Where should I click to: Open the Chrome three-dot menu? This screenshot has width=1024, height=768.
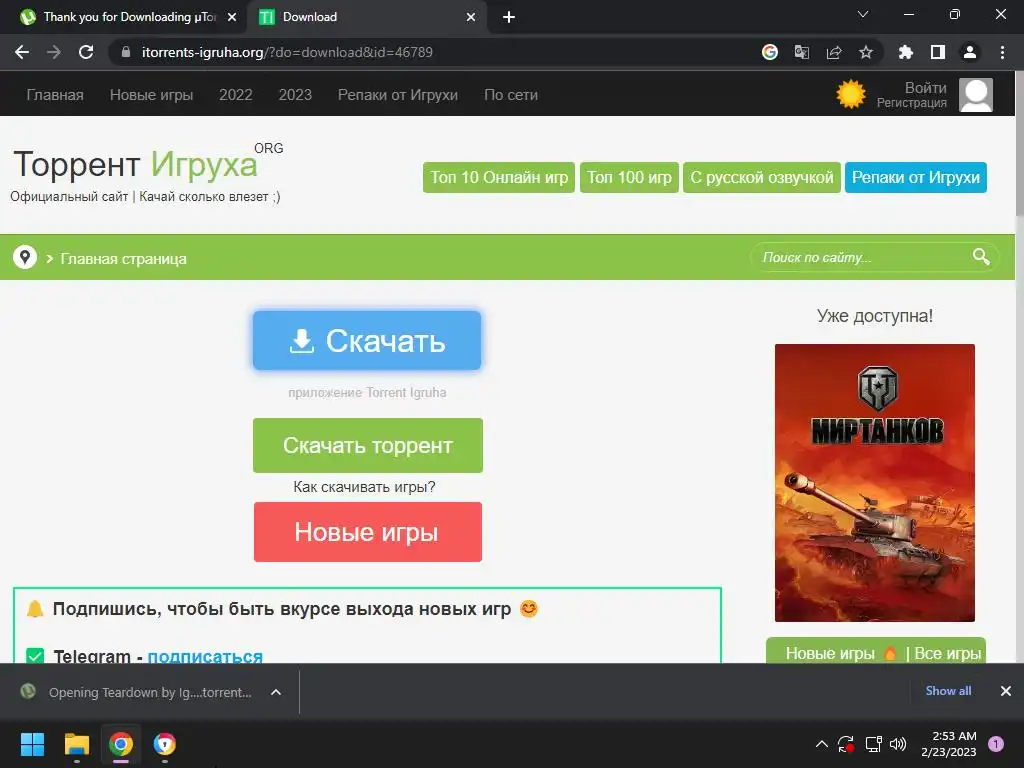click(1002, 52)
